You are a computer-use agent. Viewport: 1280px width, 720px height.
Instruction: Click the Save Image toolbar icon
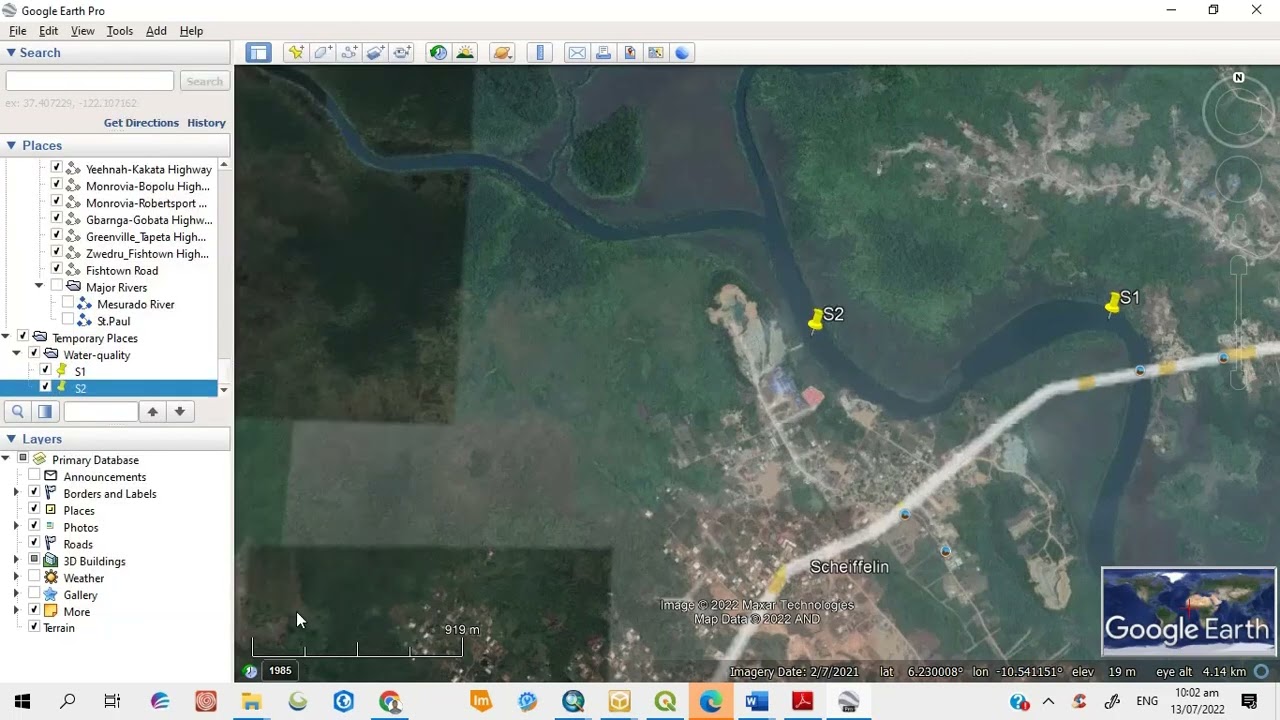pyautogui.click(x=630, y=53)
